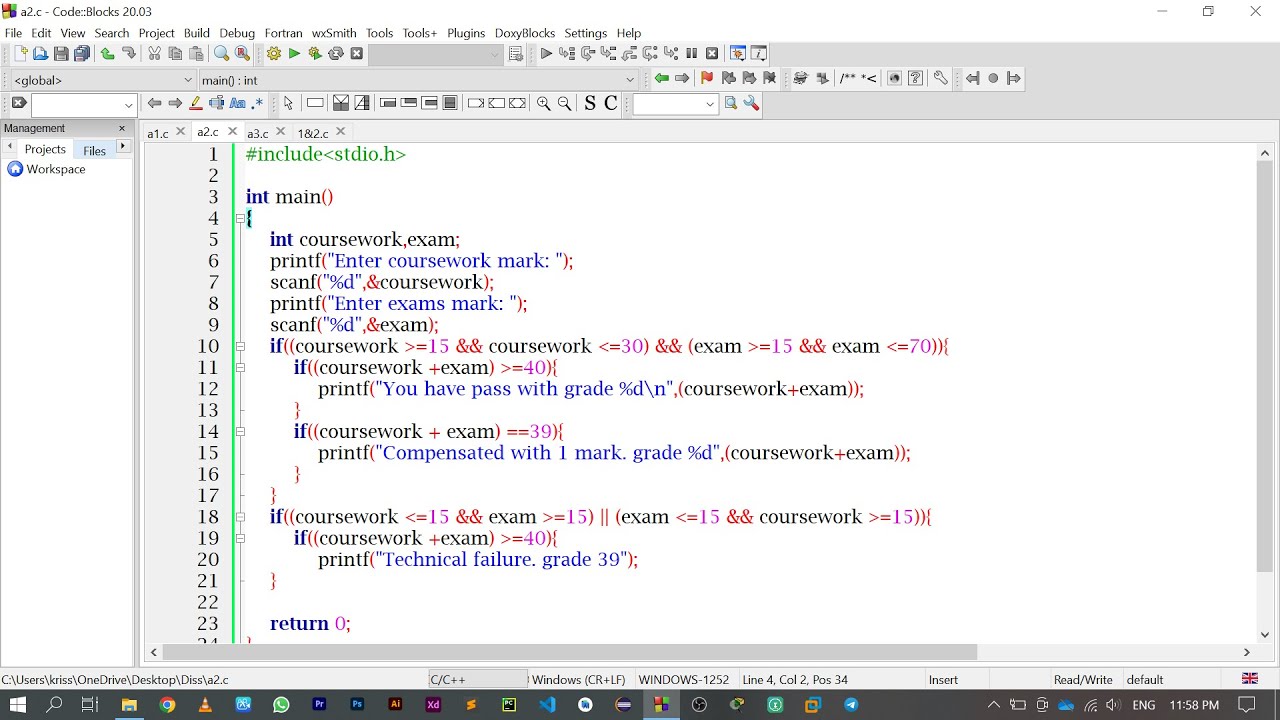1280x720 pixels.
Task: Collapse the if block fold at line 10
Action: (x=240, y=346)
